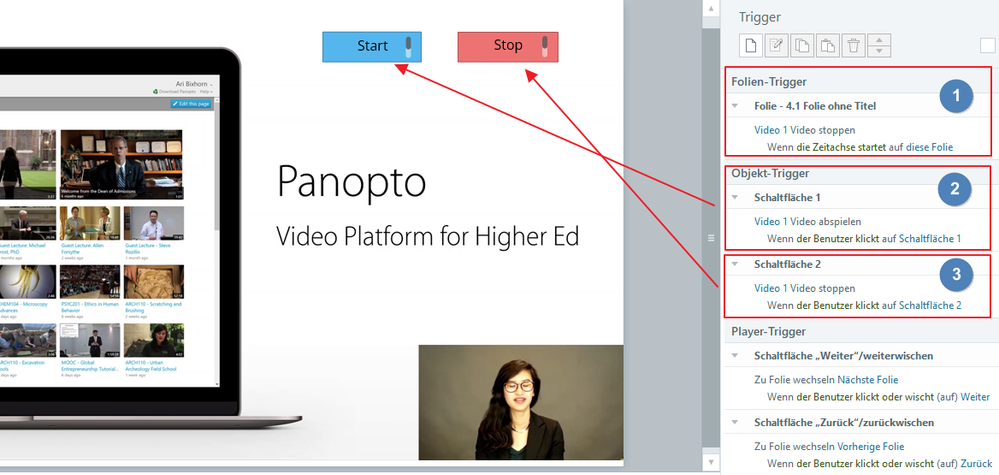Select the red Stop button on the slide
This screenshot has width=999, height=475.
[x=508, y=47]
